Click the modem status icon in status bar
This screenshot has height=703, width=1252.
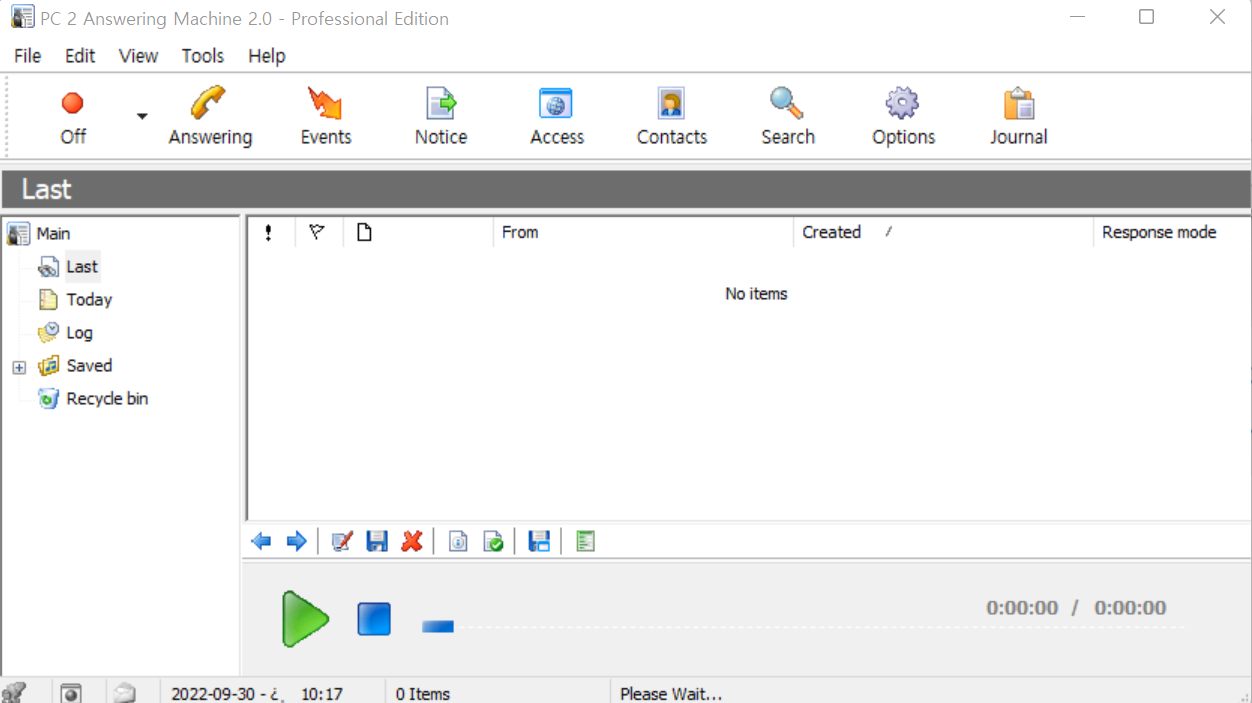[x=14, y=692]
